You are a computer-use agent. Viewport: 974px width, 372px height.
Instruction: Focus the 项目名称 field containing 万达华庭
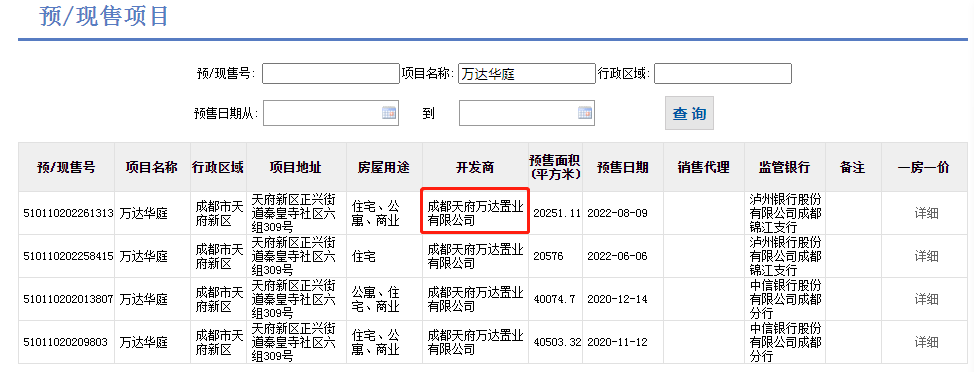pyautogui.click(x=527, y=74)
